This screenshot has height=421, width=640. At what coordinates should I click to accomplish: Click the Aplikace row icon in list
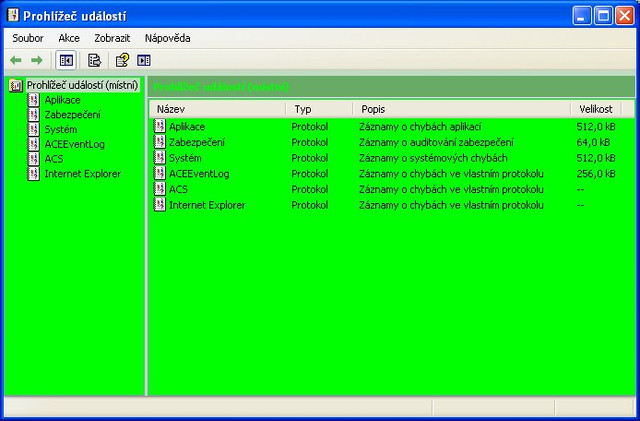[160, 126]
